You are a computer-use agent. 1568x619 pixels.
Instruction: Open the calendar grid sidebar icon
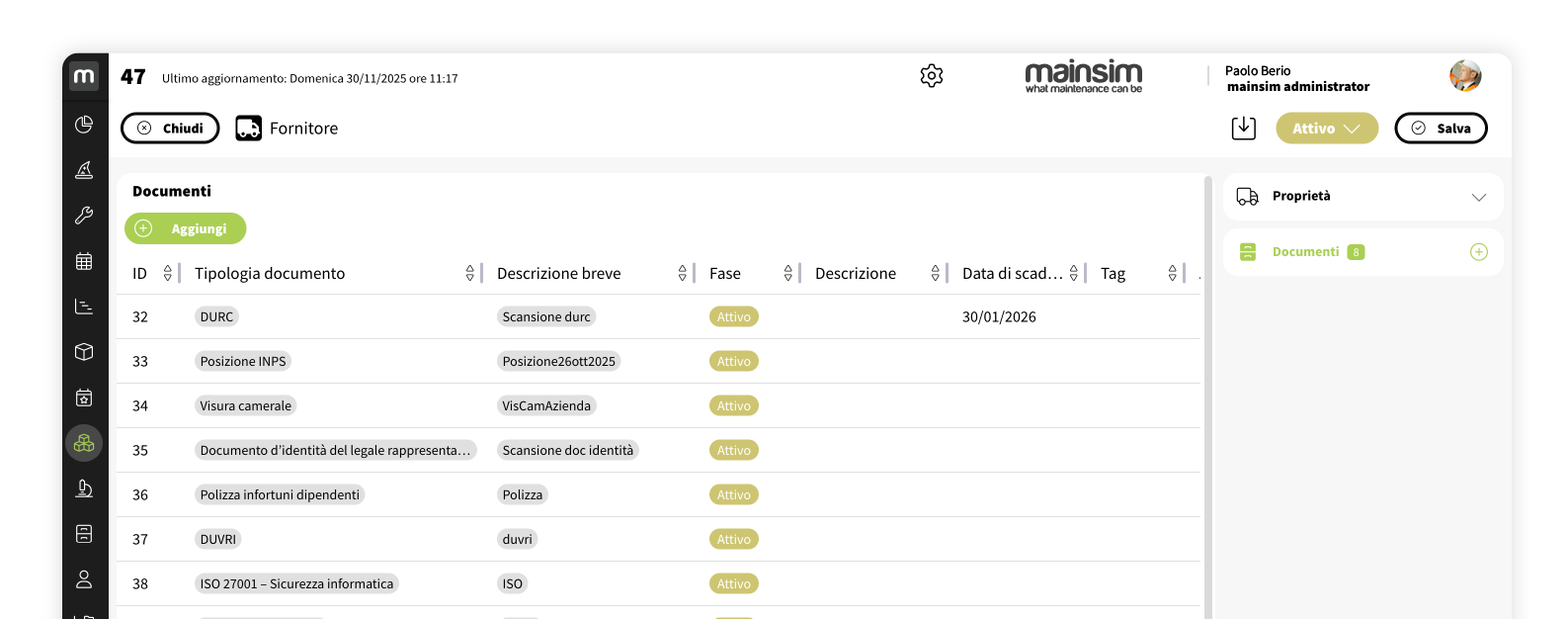tap(84, 261)
